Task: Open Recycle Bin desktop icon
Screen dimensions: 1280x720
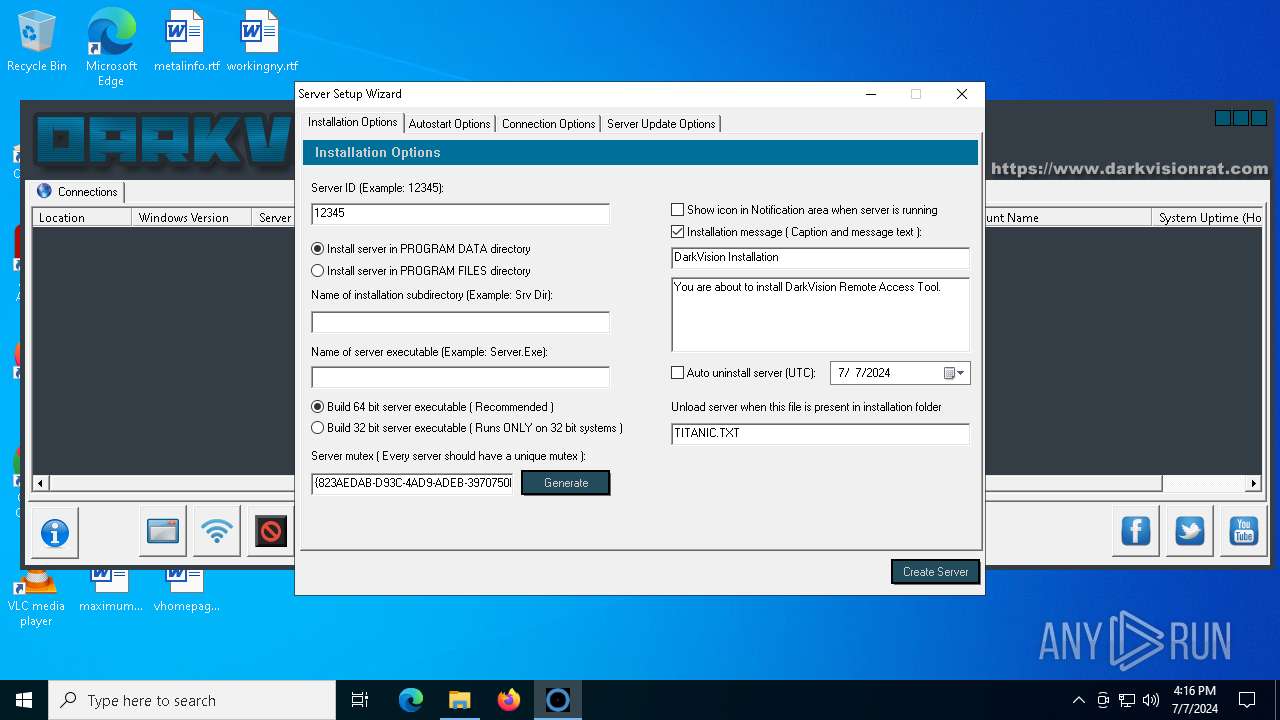Action: point(37,42)
